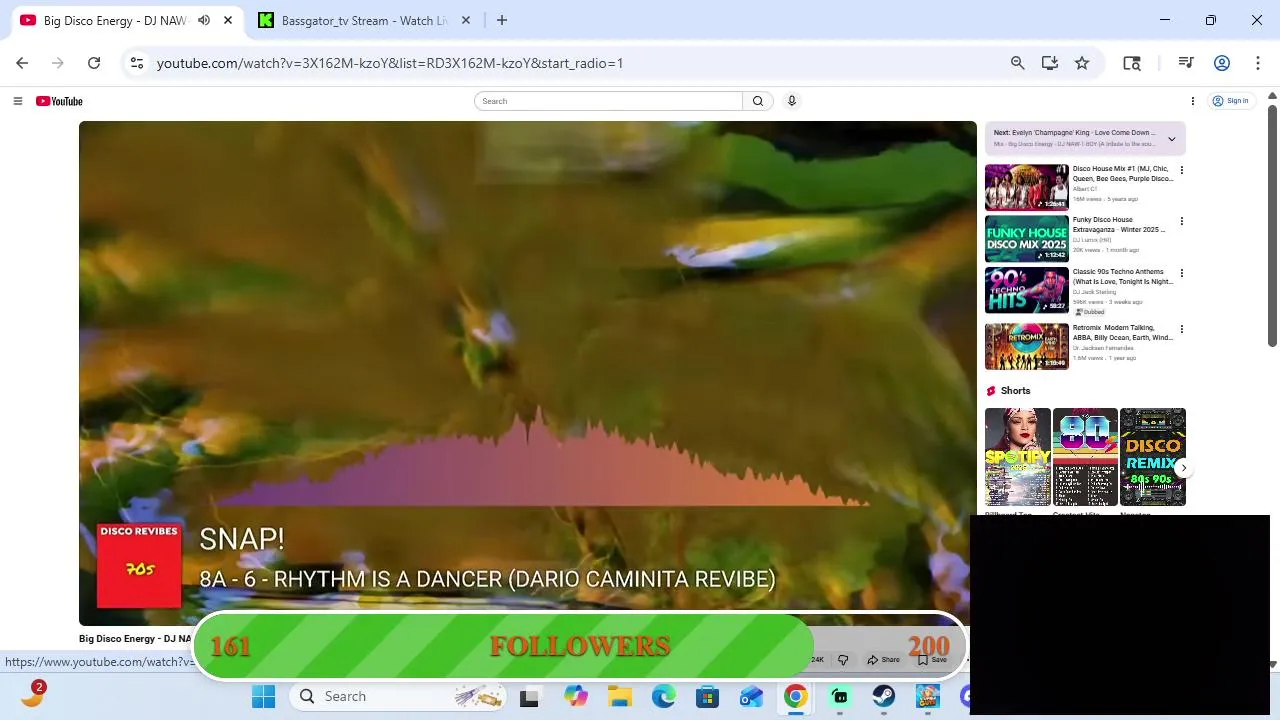Go back to previous page

pos(22,63)
